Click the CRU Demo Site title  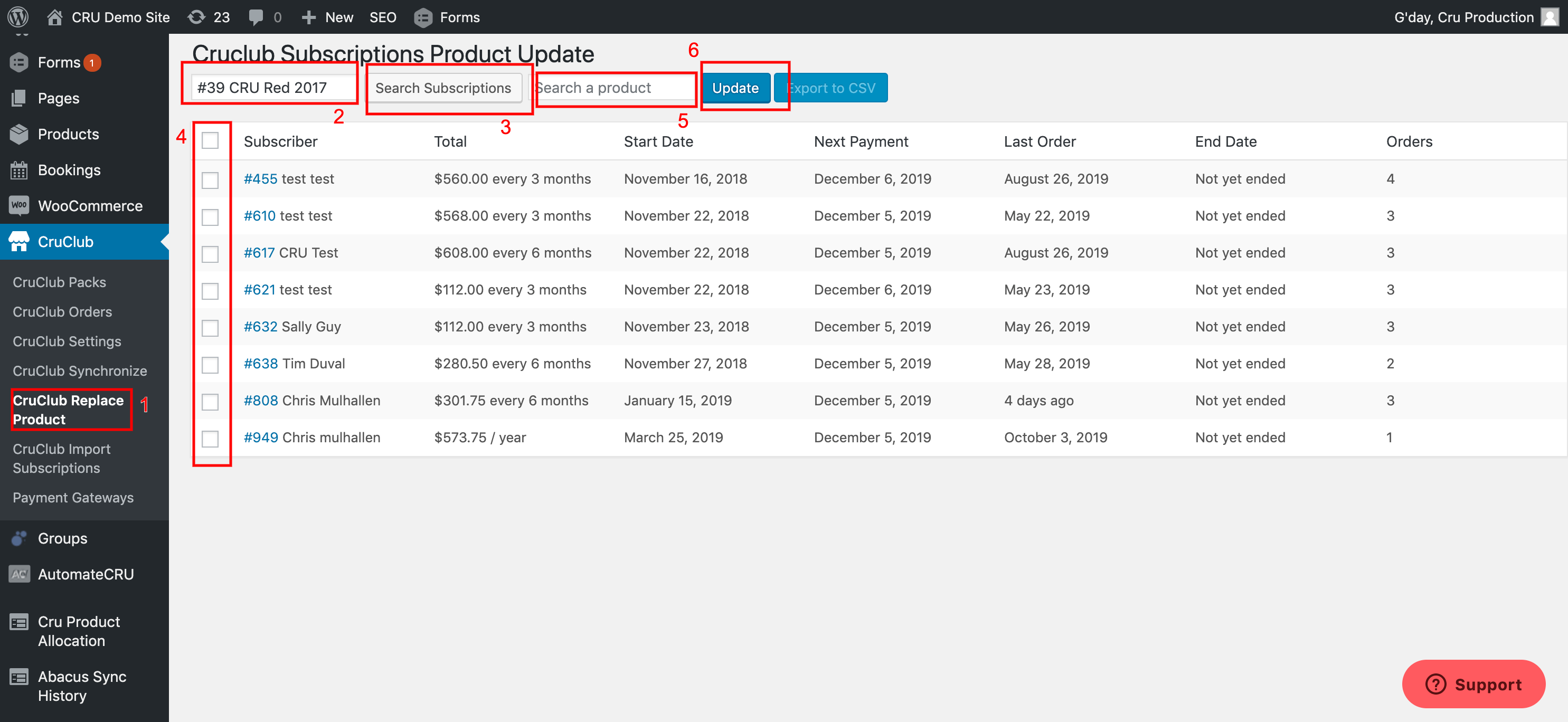pyautogui.click(x=120, y=17)
